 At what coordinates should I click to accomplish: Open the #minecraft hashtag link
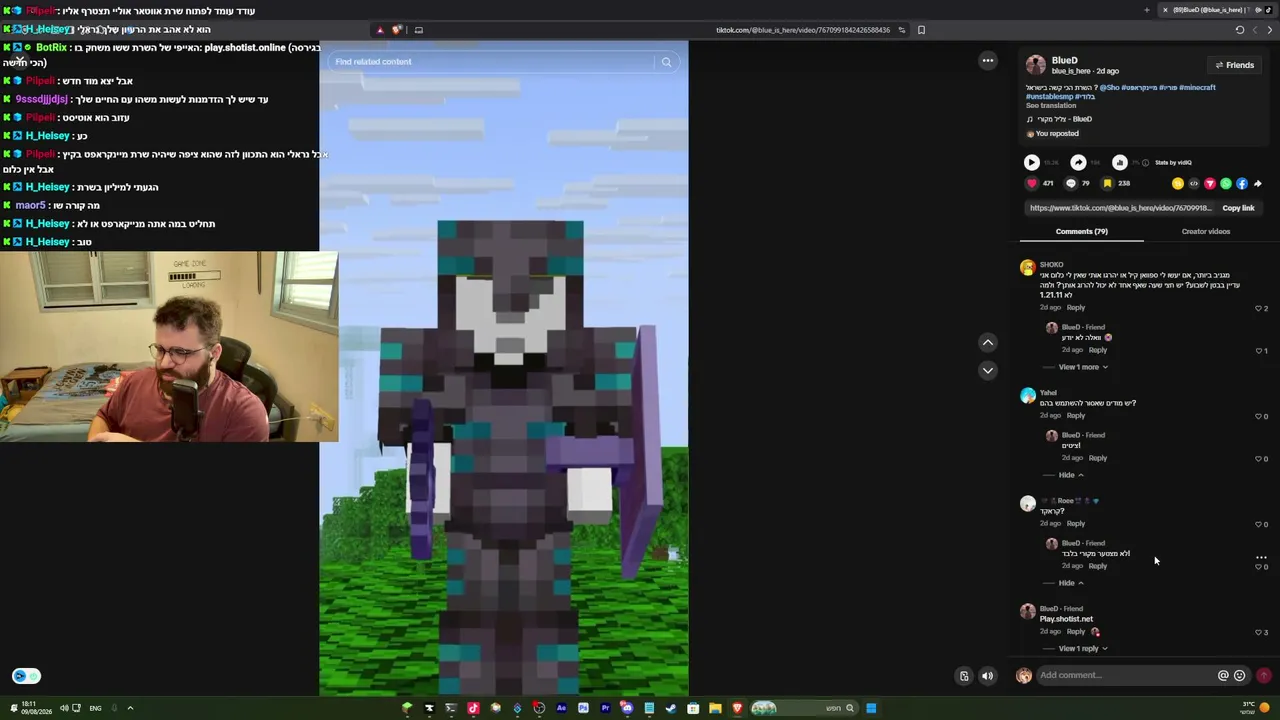click(1197, 88)
